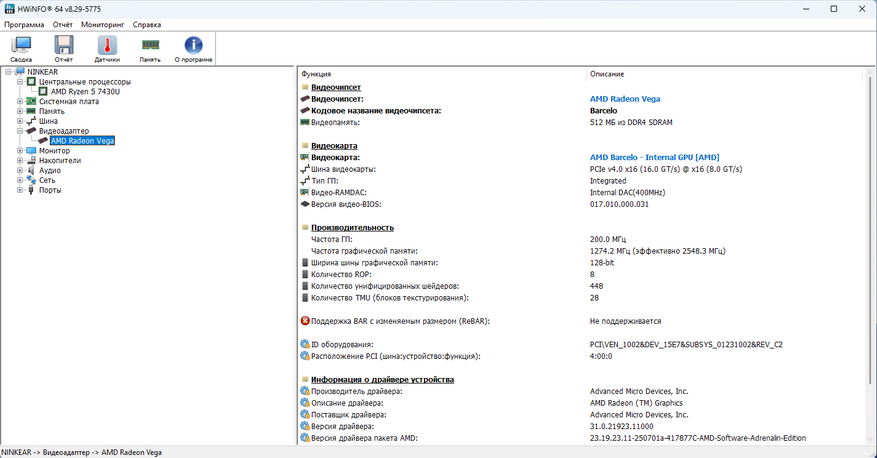Click the 512 МБ из DDR4 SDRAM value
Image resolution: width=877 pixels, height=458 pixels.
point(631,122)
